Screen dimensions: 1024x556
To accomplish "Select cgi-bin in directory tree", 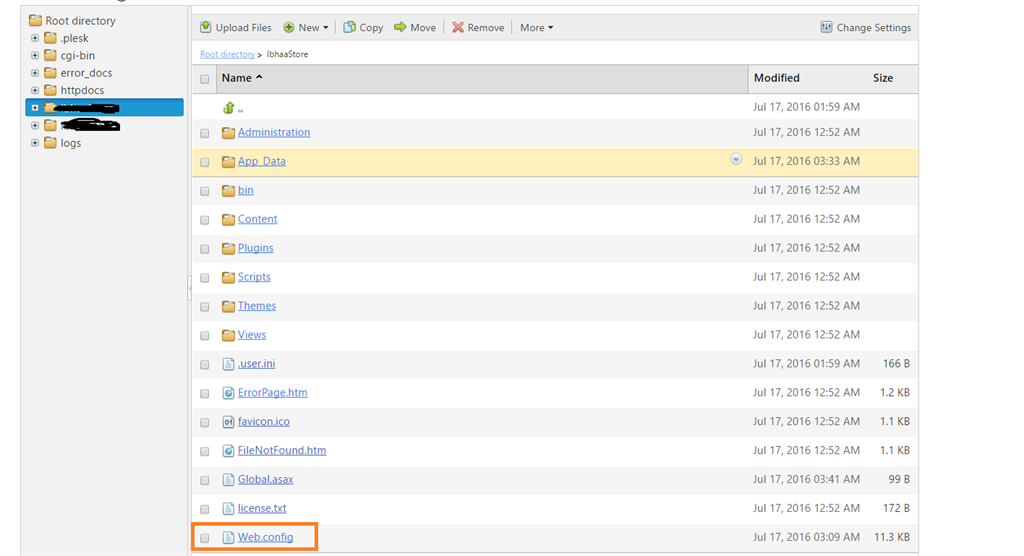I will click(x=77, y=56).
